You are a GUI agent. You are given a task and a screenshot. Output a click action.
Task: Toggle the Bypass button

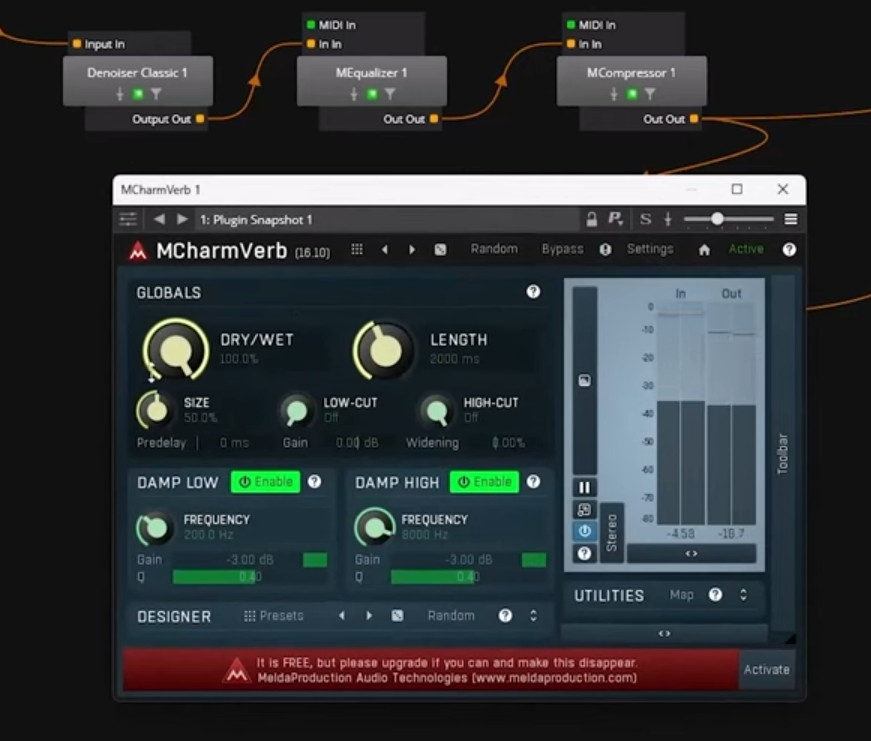click(562, 249)
